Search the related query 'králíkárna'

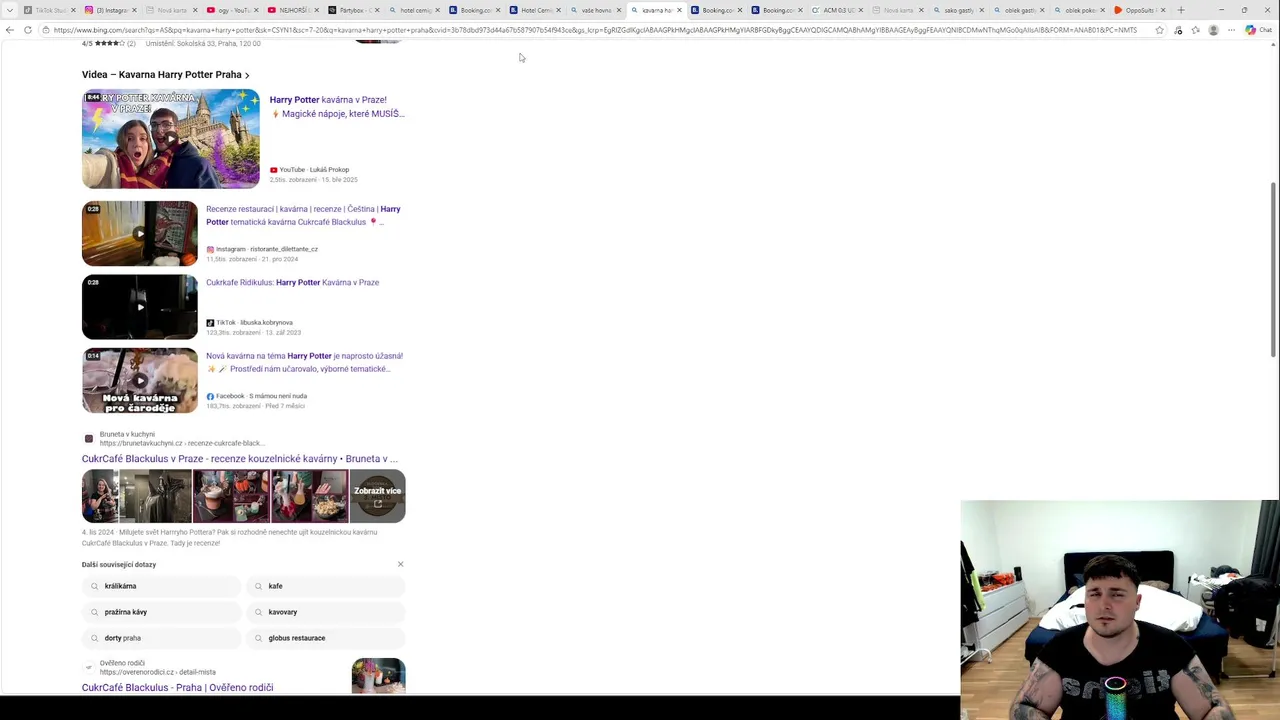[x=162, y=586]
